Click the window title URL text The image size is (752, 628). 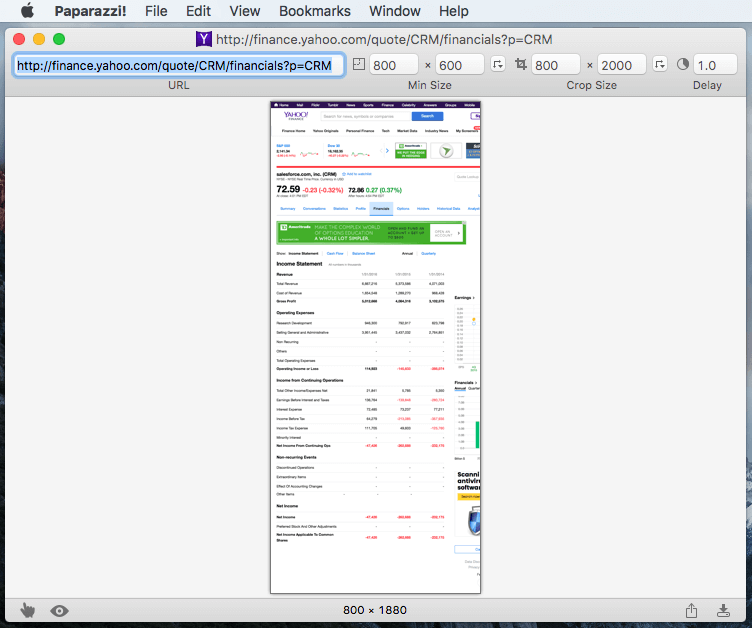(384, 39)
